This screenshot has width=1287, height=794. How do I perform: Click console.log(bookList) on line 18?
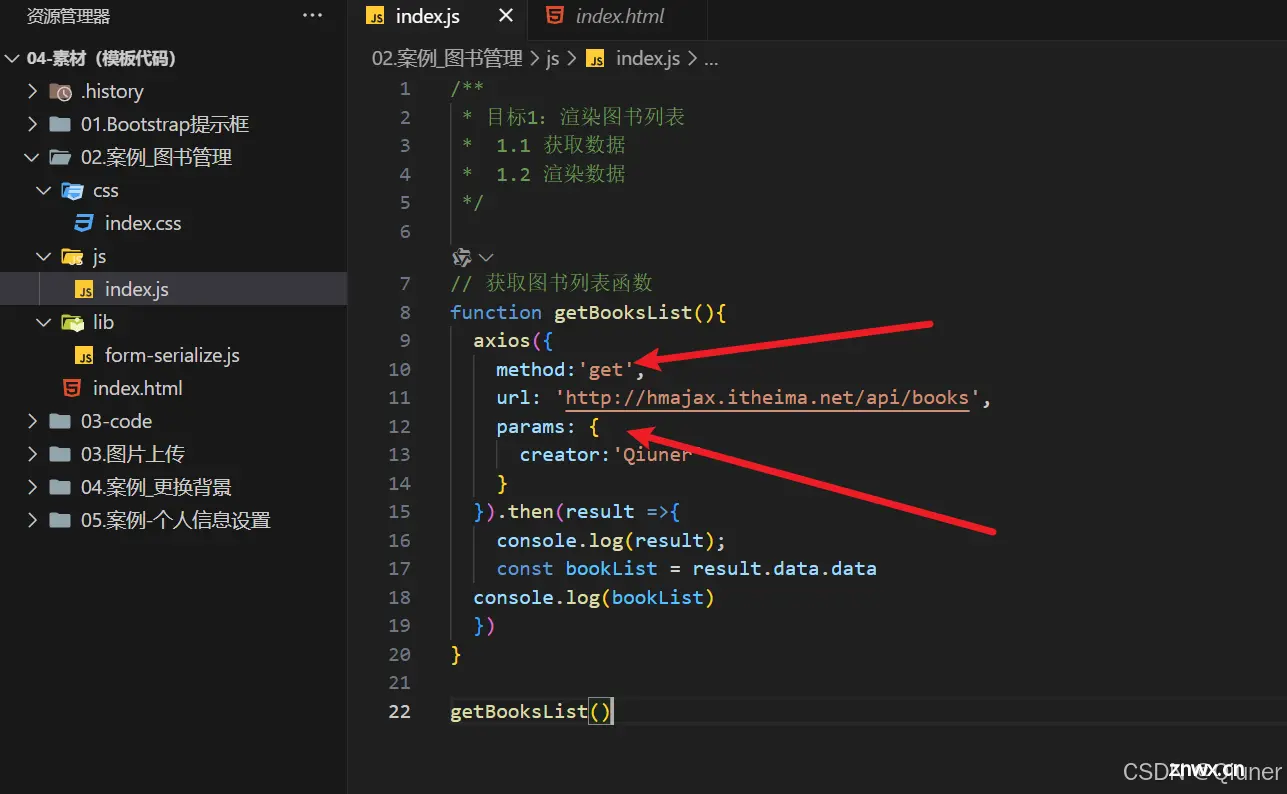point(594,598)
